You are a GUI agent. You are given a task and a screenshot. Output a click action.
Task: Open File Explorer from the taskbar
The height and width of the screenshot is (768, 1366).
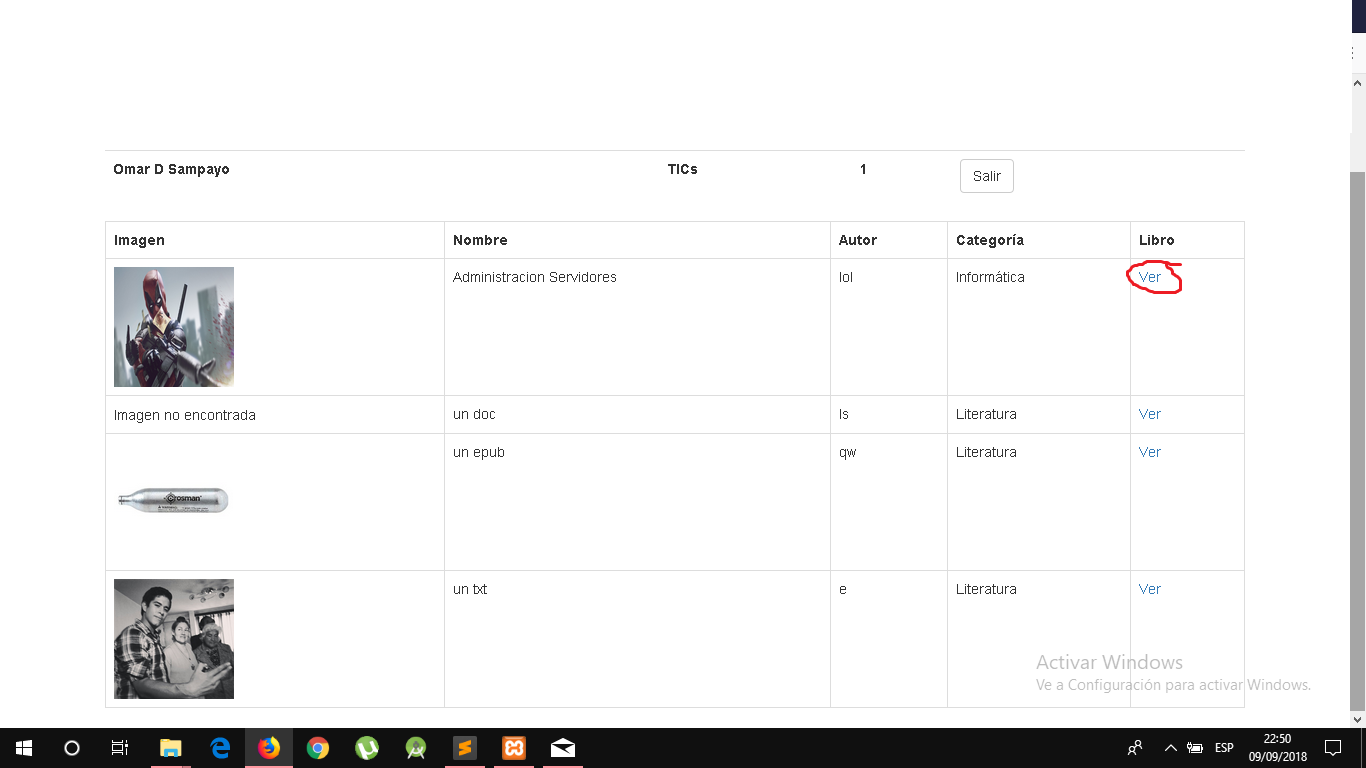click(171, 748)
